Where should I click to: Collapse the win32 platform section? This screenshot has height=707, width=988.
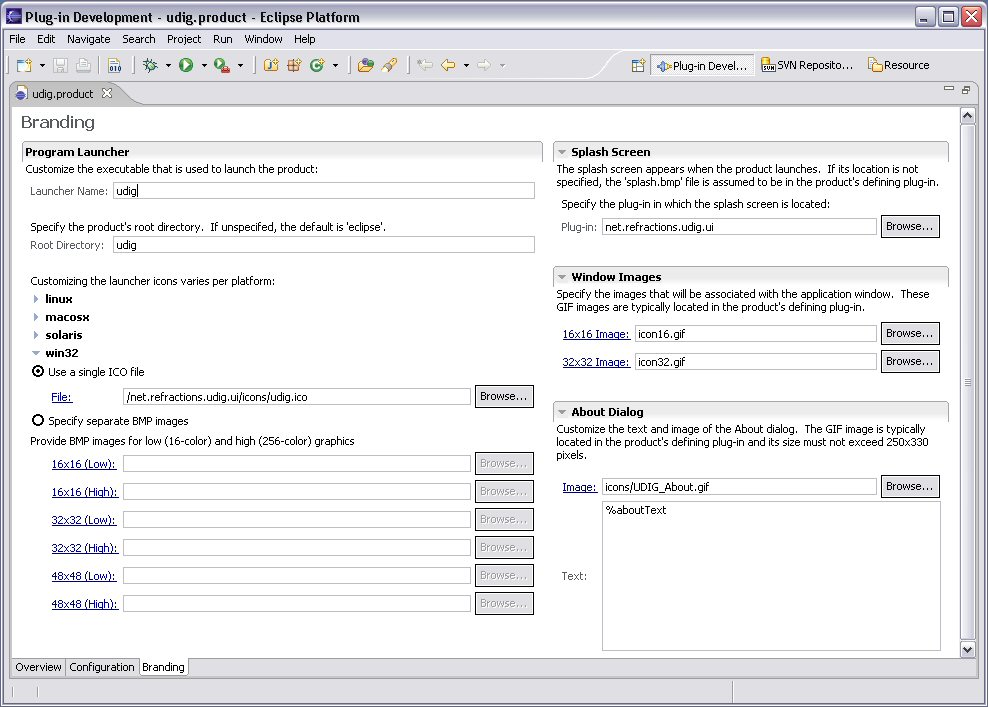point(37,353)
